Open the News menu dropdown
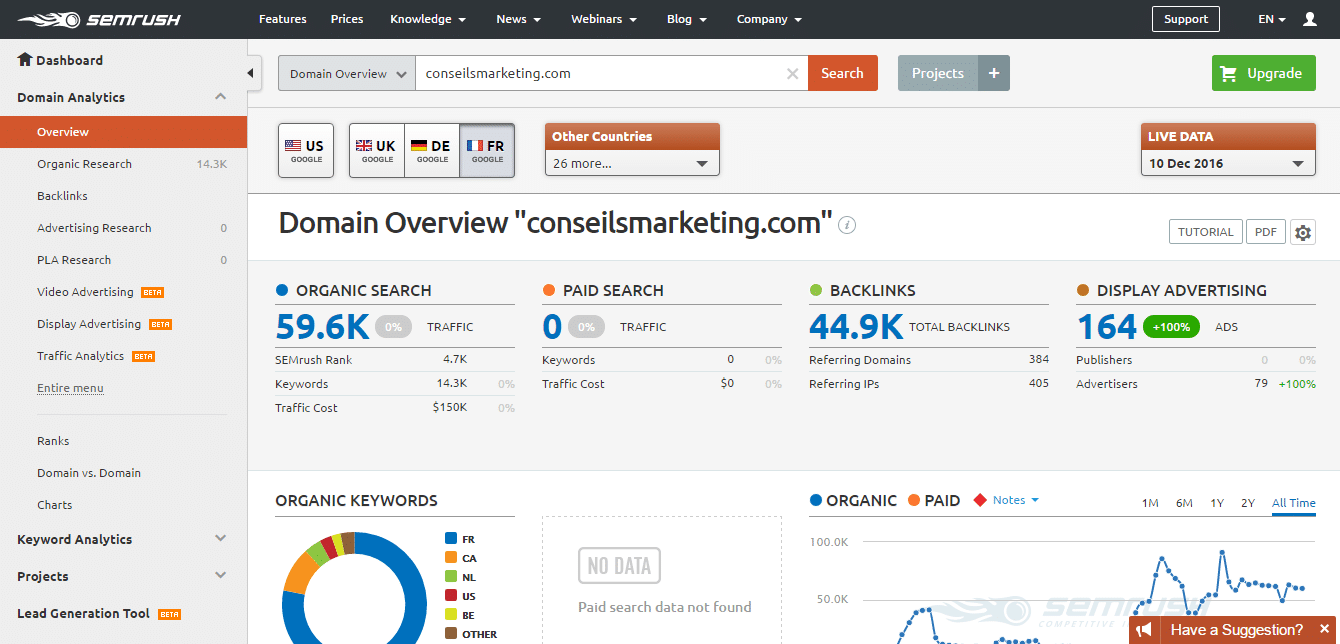1340x644 pixels. pos(518,19)
